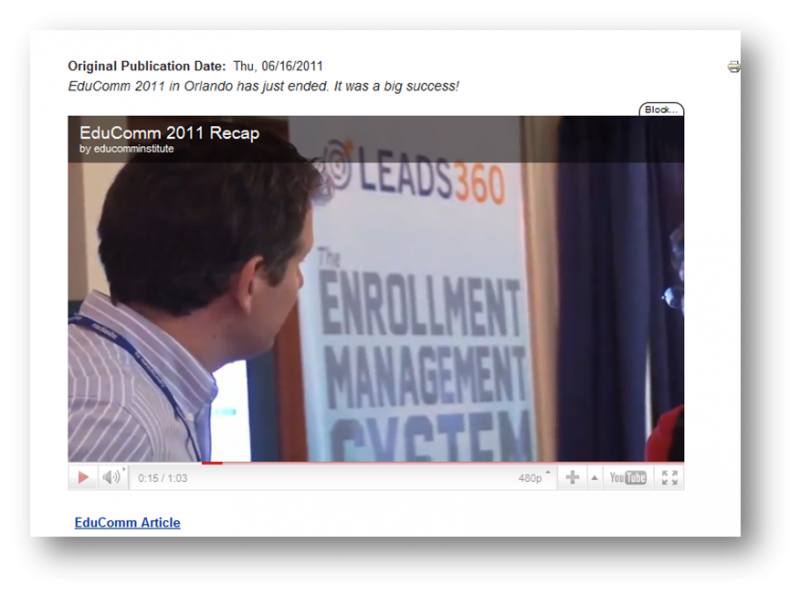Click the 0:15 / 1:03 time display
Image resolution: width=800 pixels, height=596 pixels.
[162, 478]
